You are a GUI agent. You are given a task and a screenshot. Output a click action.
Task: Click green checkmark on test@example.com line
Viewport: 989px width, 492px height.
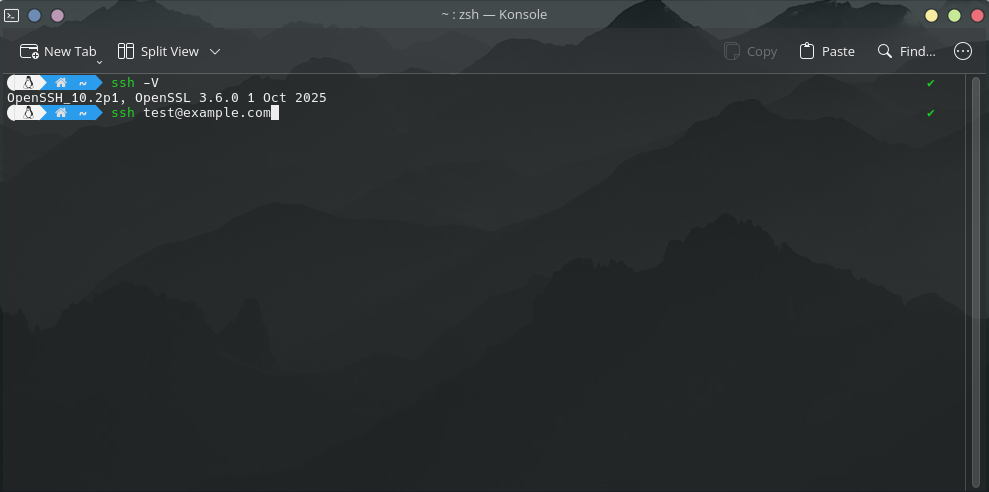coord(930,113)
